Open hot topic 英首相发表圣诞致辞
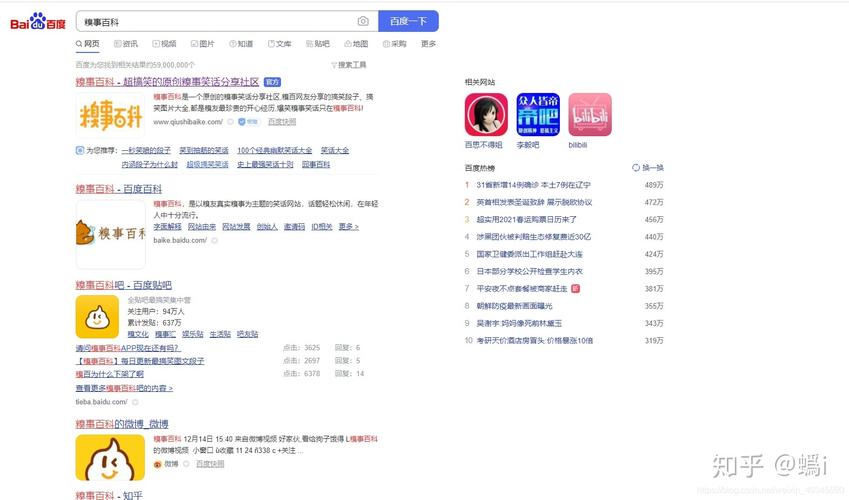The height and width of the screenshot is (500, 849). point(534,203)
